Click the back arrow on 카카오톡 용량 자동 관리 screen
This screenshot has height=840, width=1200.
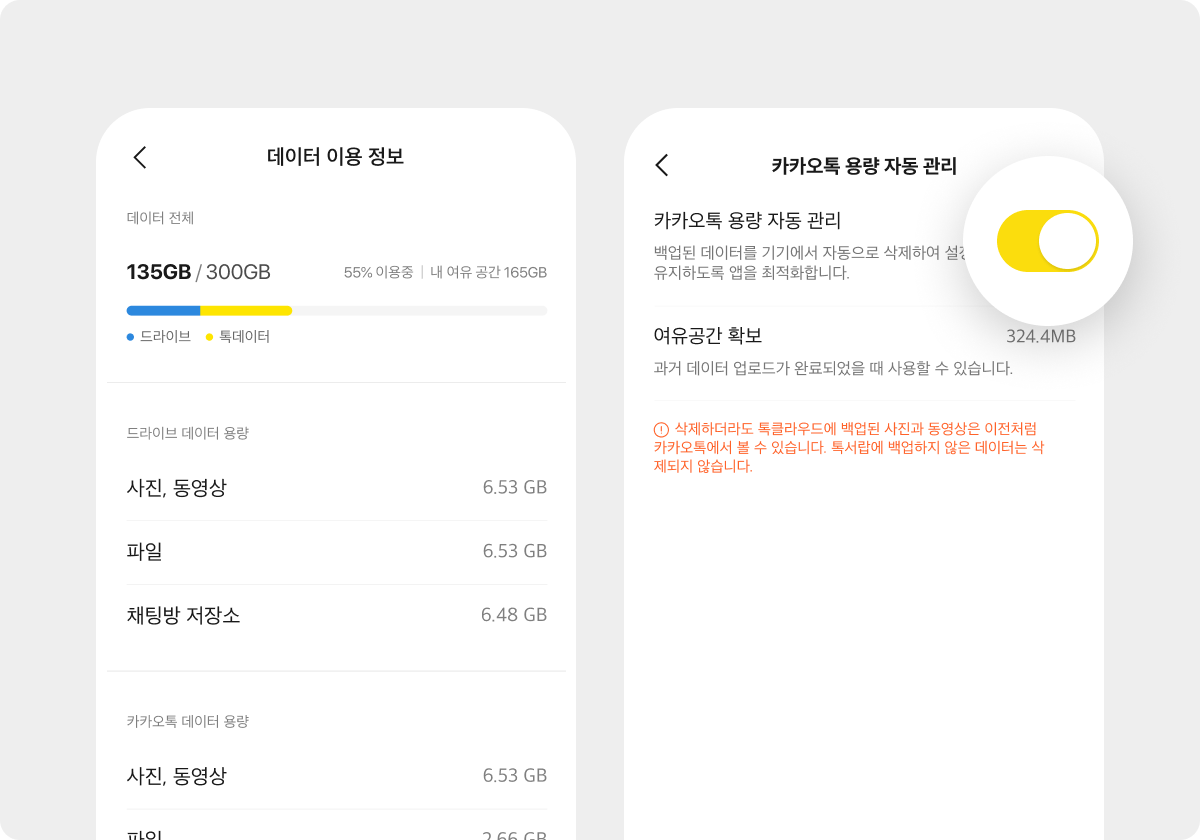pos(662,166)
